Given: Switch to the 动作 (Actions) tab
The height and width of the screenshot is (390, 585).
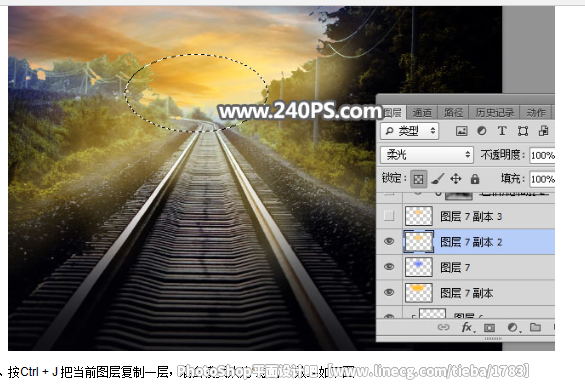Looking at the screenshot, I should pyautogui.click(x=536, y=112).
